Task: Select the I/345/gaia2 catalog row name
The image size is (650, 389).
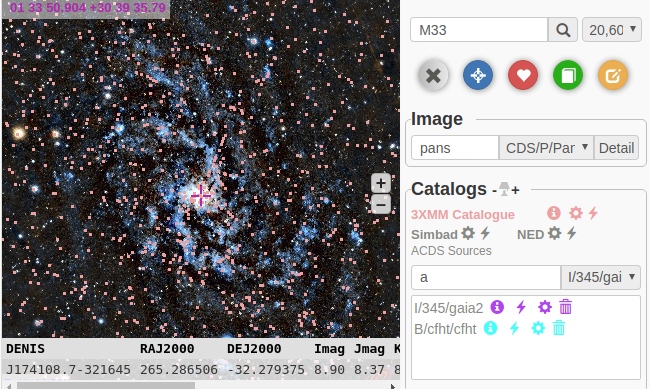Action: click(449, 308)
